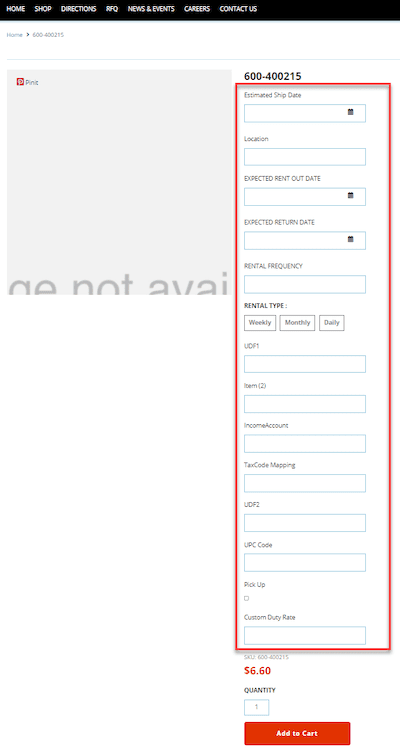Screen dimensions: 400x750
Task: Tick the Pick Up checkbox
Action: (246, 598)
